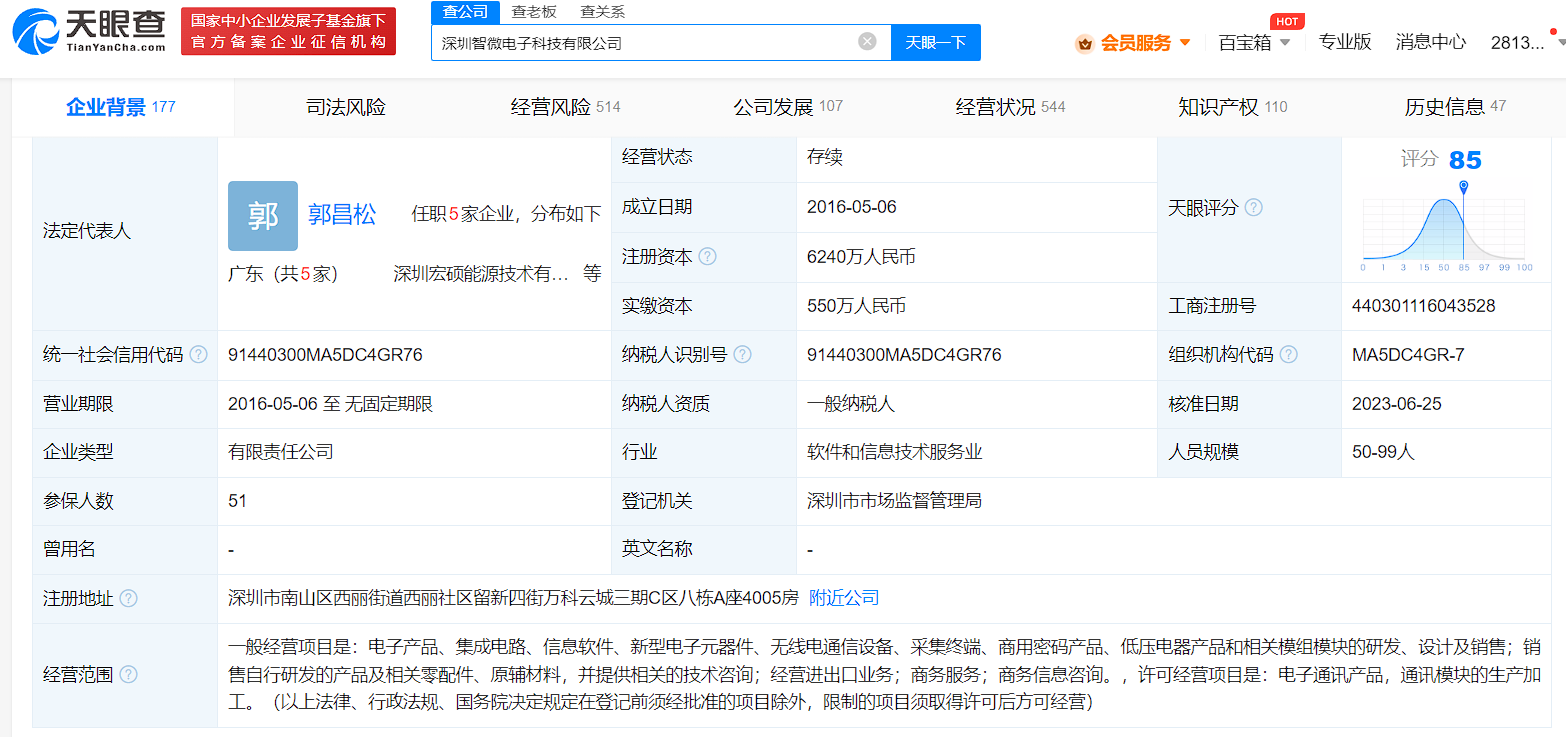Select the 有限责任公司 enterprise type value
Viewport: 1566px width, 737px height.
281,452
